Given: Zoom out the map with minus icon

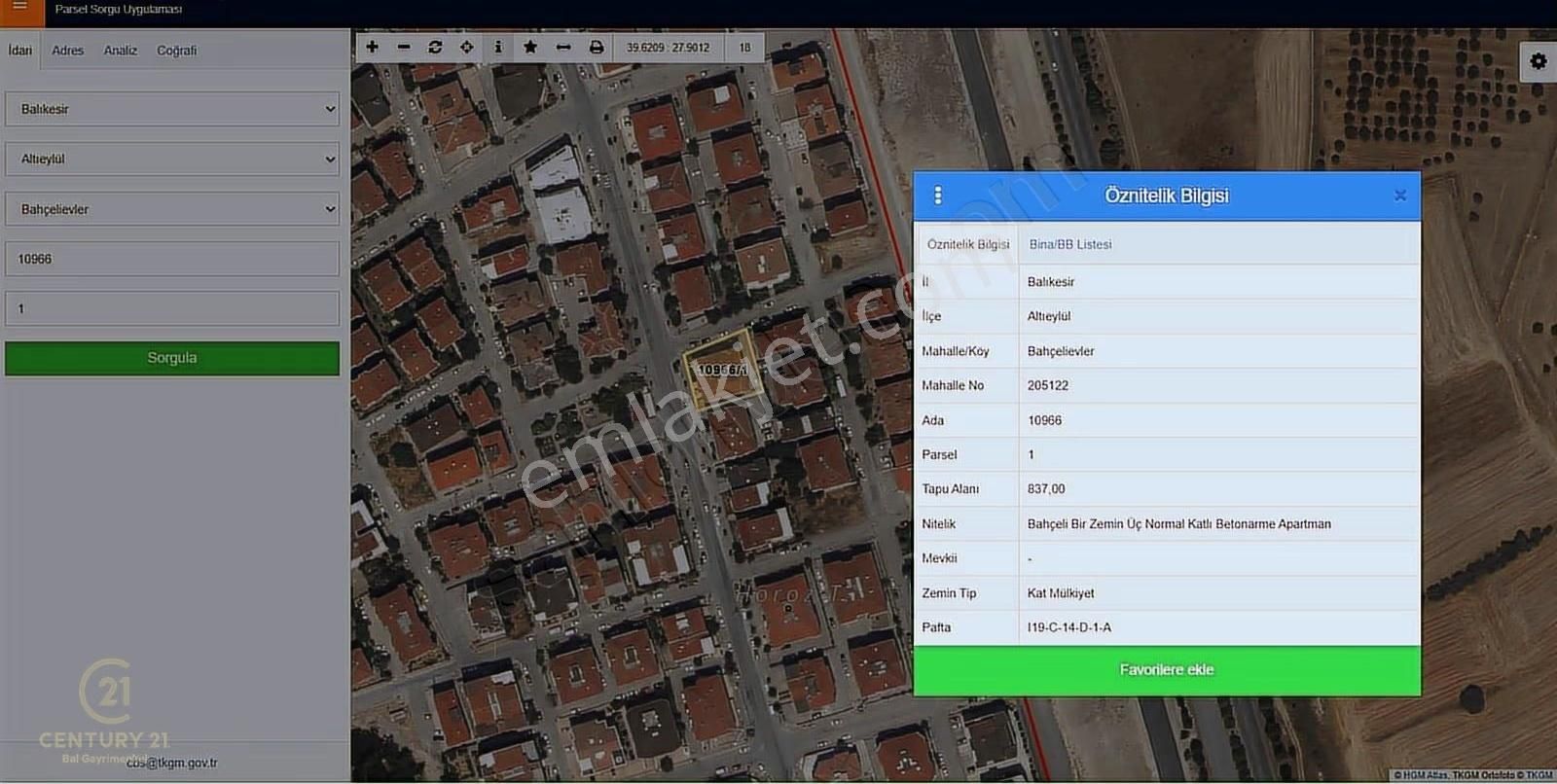Looking at the screenshot, I should click(x=404, y=47).
